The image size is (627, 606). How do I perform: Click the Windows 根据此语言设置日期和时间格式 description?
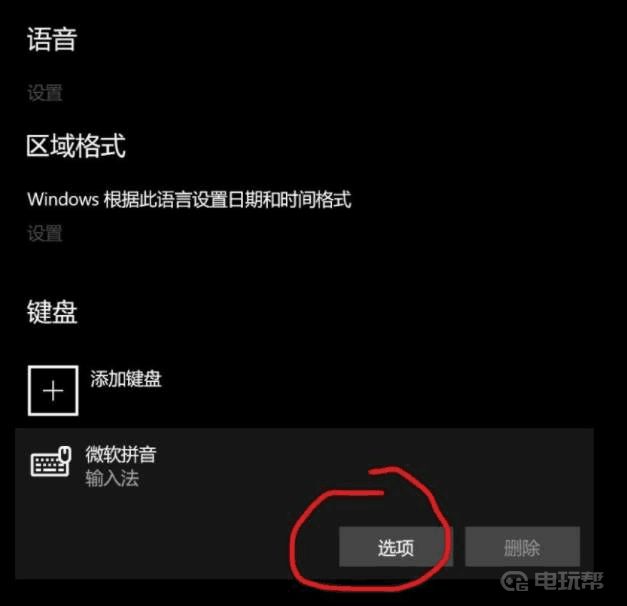[x=190, y=199]
